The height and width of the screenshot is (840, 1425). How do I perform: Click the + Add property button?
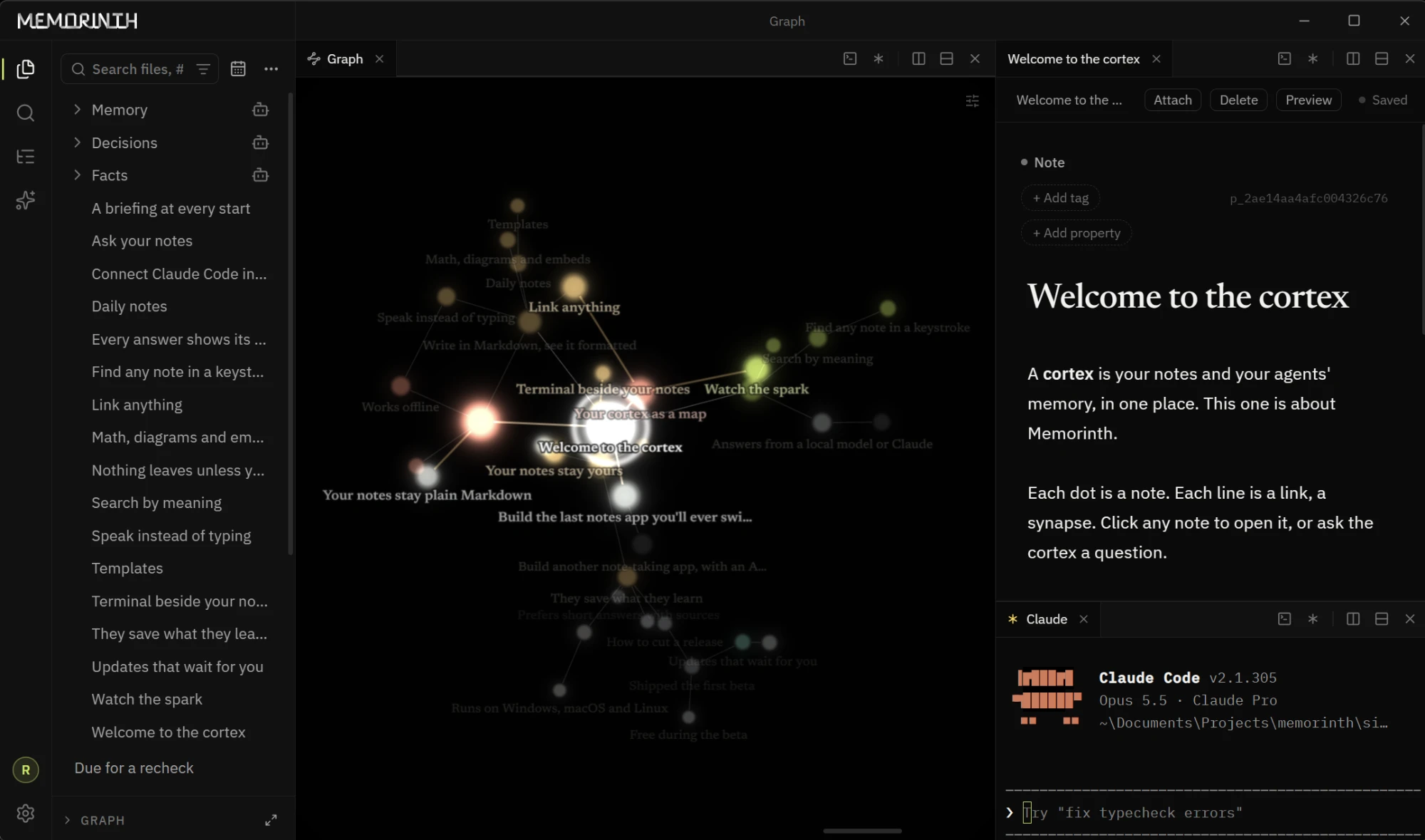(x=1077, y=233)
